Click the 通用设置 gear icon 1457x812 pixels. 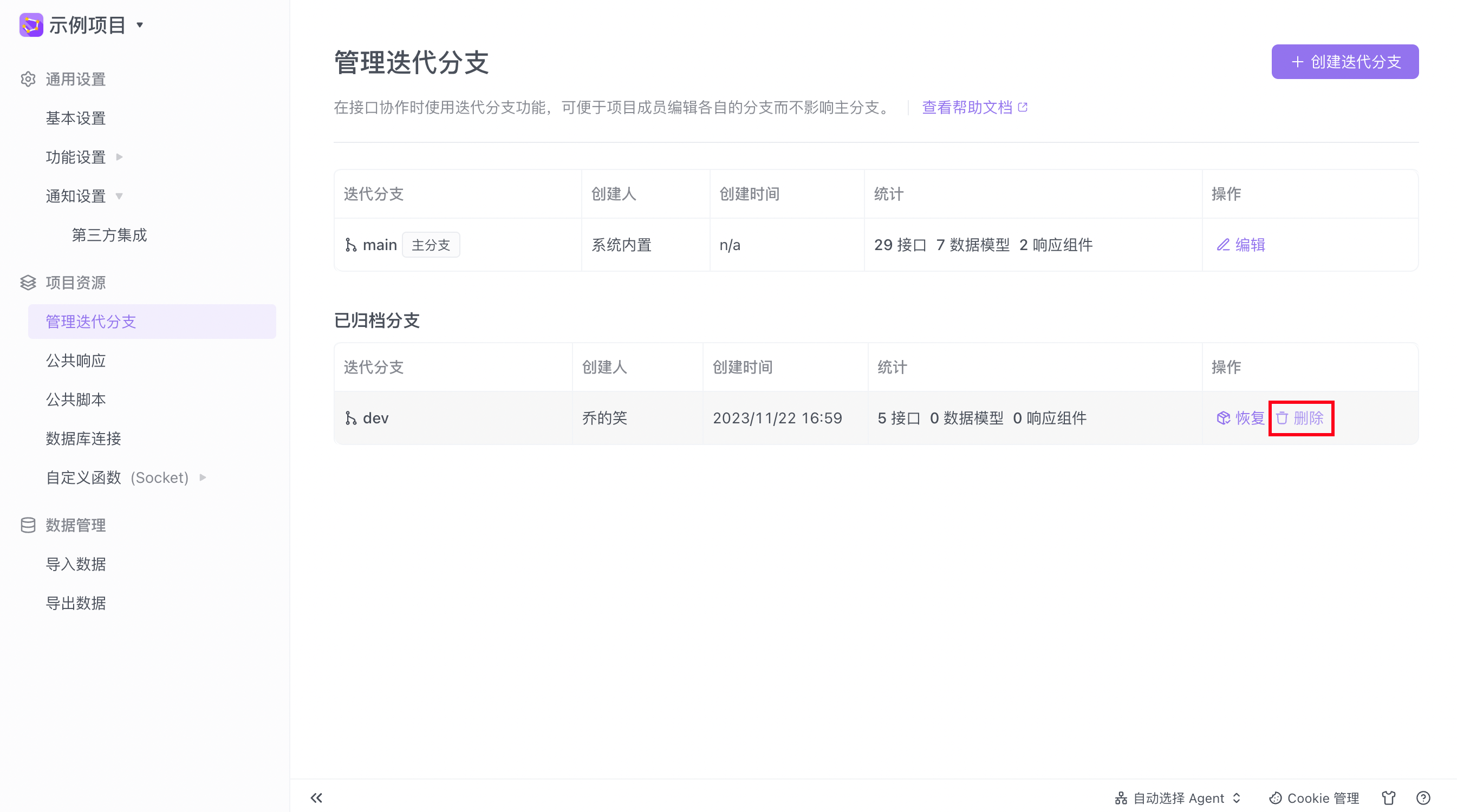28,79
